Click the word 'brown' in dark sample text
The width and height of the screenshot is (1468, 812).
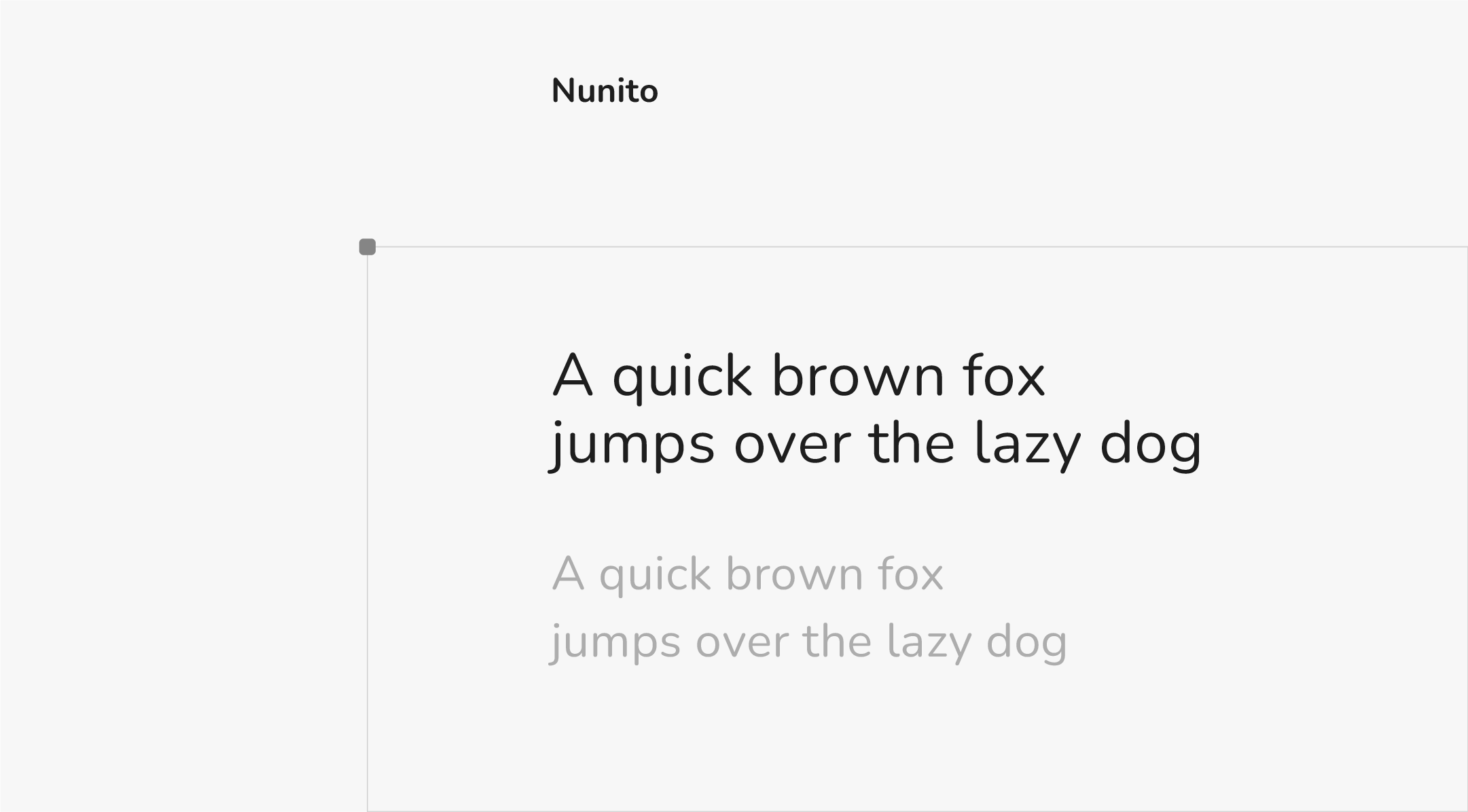858,376
